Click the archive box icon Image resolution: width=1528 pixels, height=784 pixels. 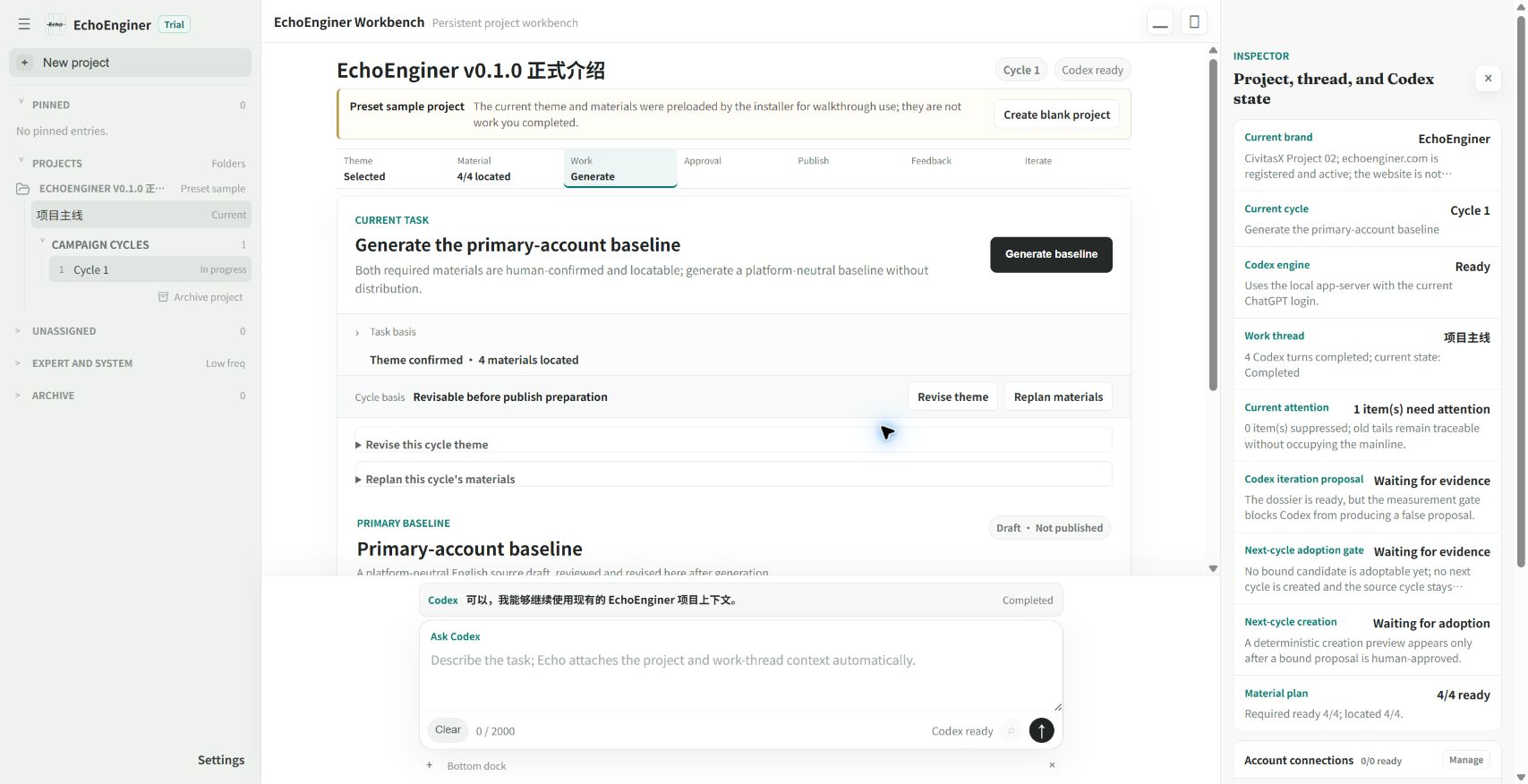(x=163, y=297)
